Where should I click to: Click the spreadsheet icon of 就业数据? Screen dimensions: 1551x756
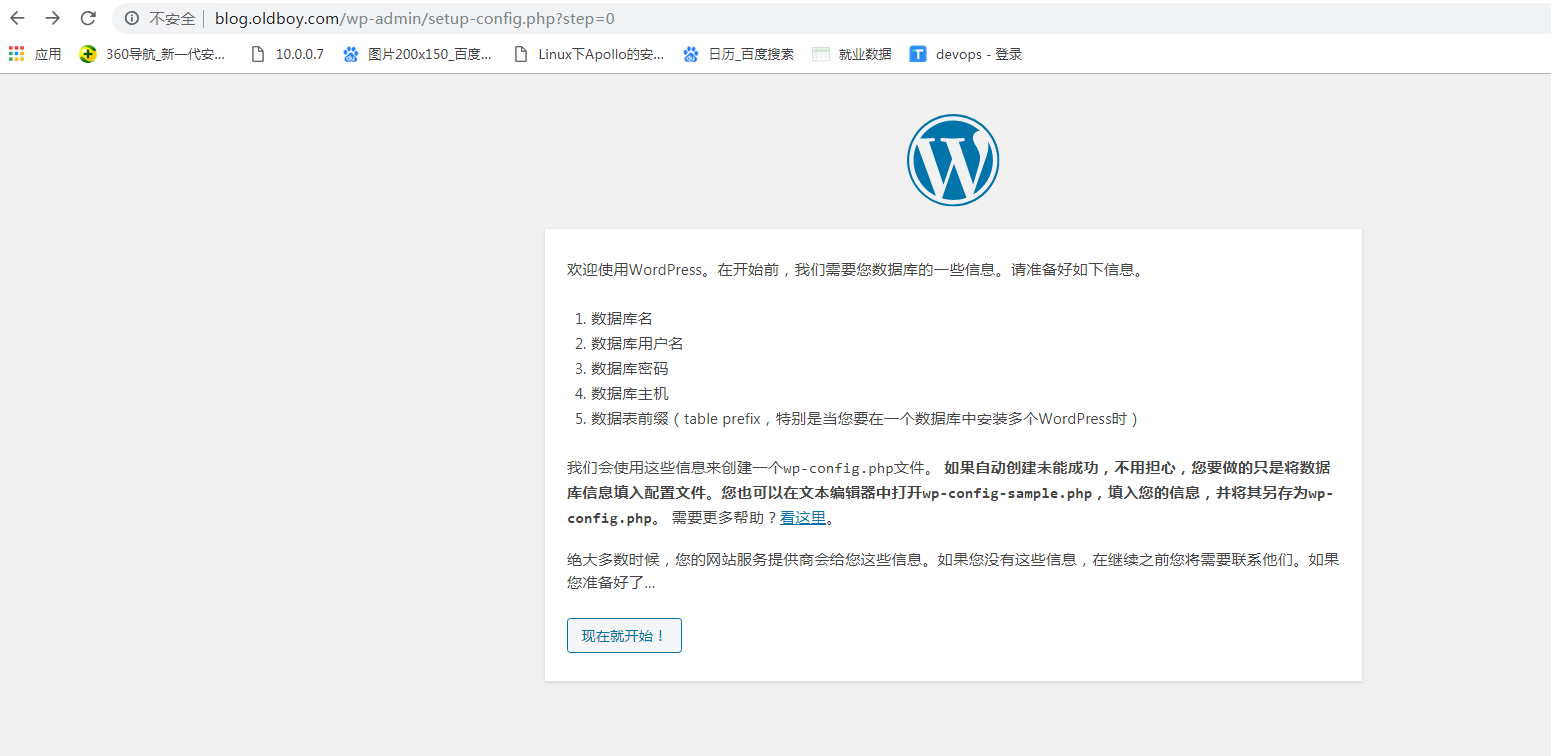click(821, 54)
